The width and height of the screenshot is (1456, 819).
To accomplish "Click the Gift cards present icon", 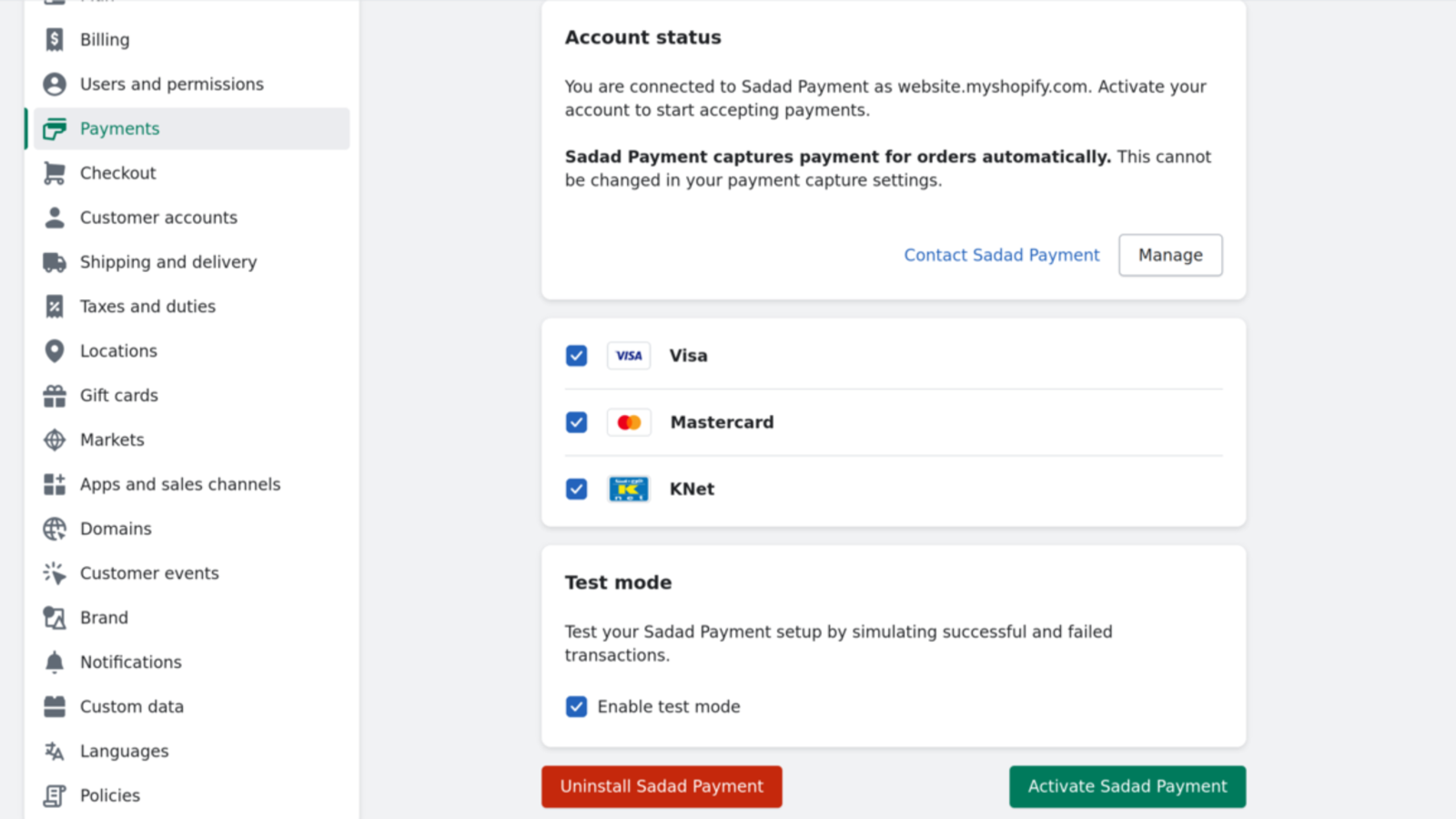I will click(x=55, y=395).
